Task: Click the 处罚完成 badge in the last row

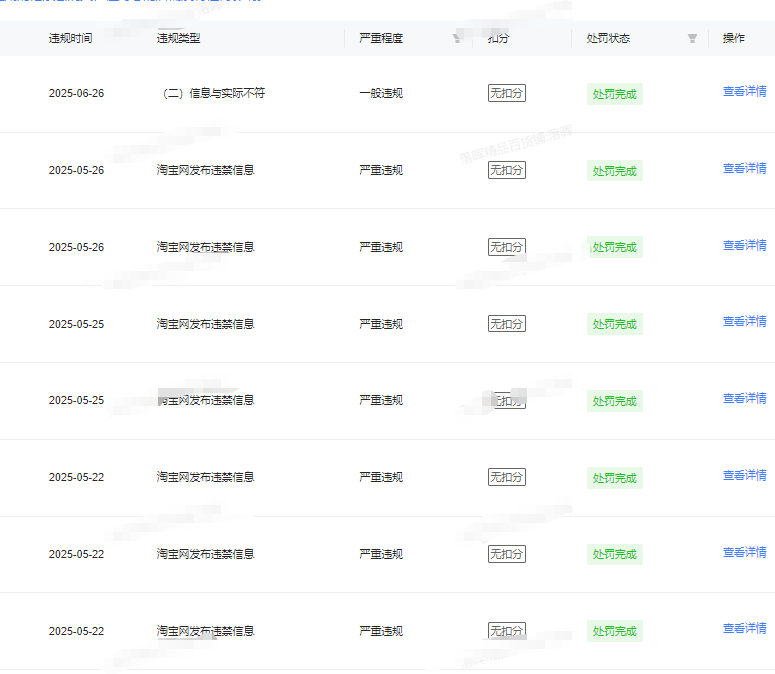Action: click(x=614, y=631)
